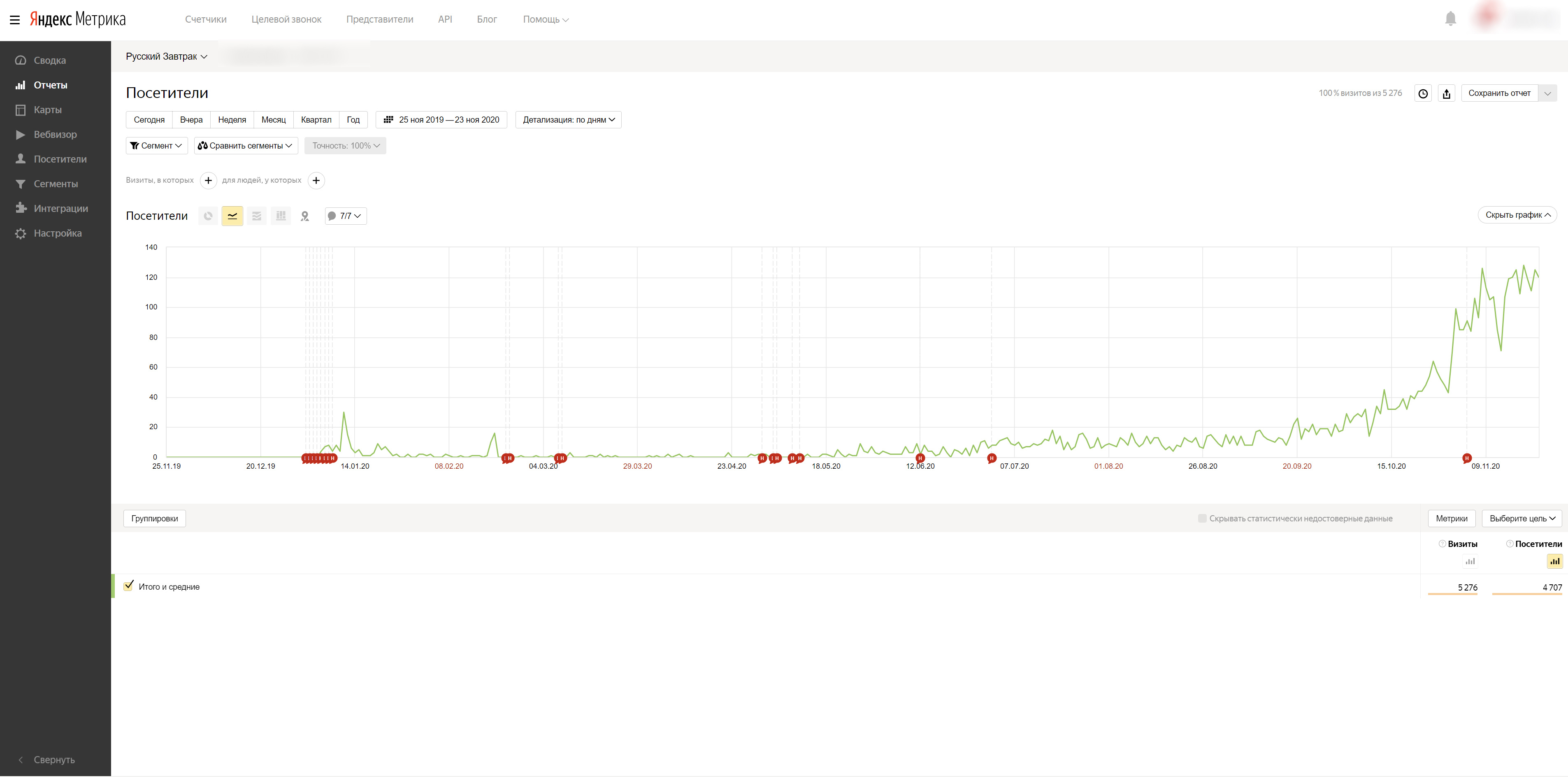Click the clock schedule icon
1568x779 pixels.
click(x=1423, y=93)
